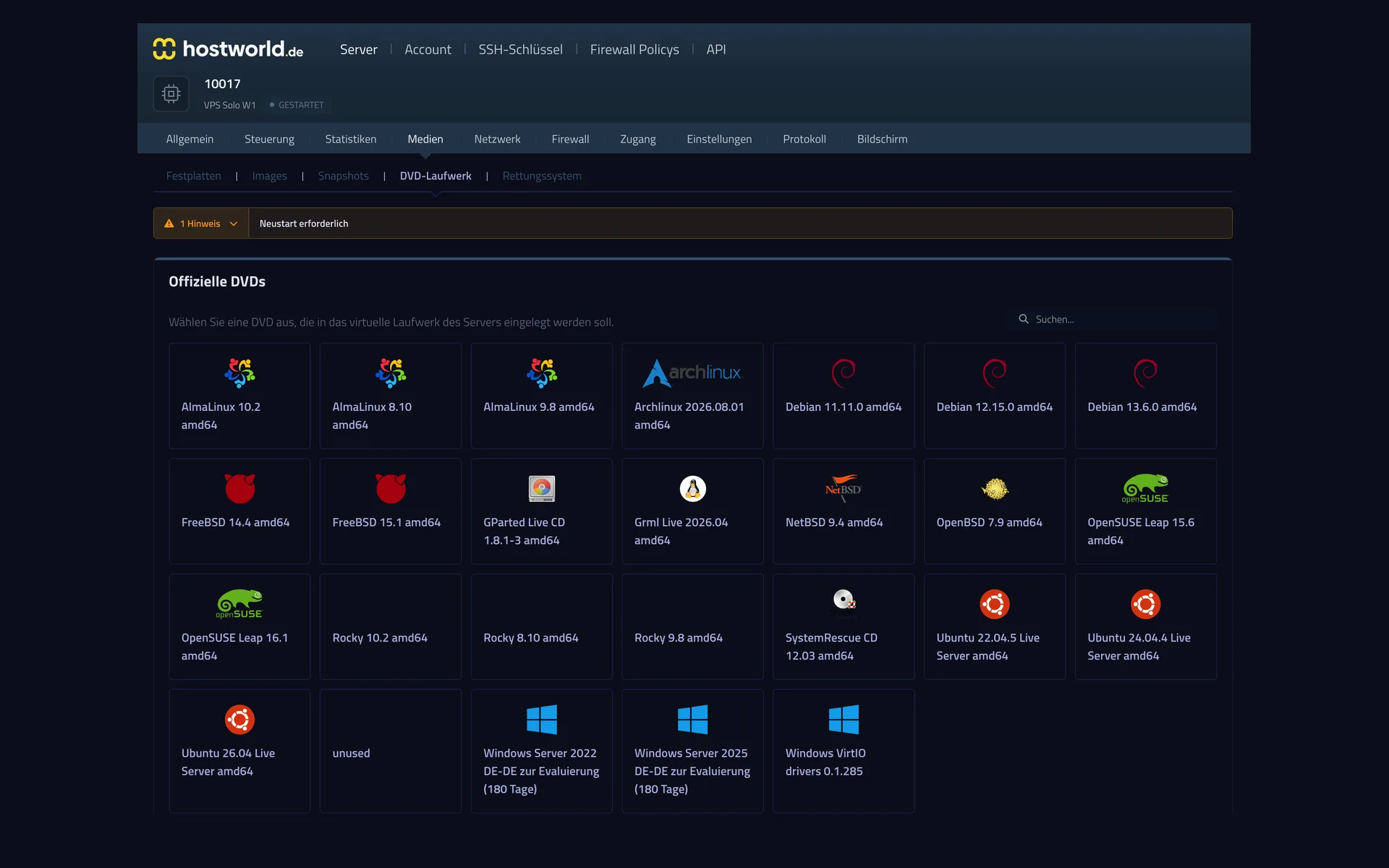Select the Debian 13.6.0 swirl icon
Image resolution: width=1389 pixels, height=868 pixels.
click(x=1146, y=373)
